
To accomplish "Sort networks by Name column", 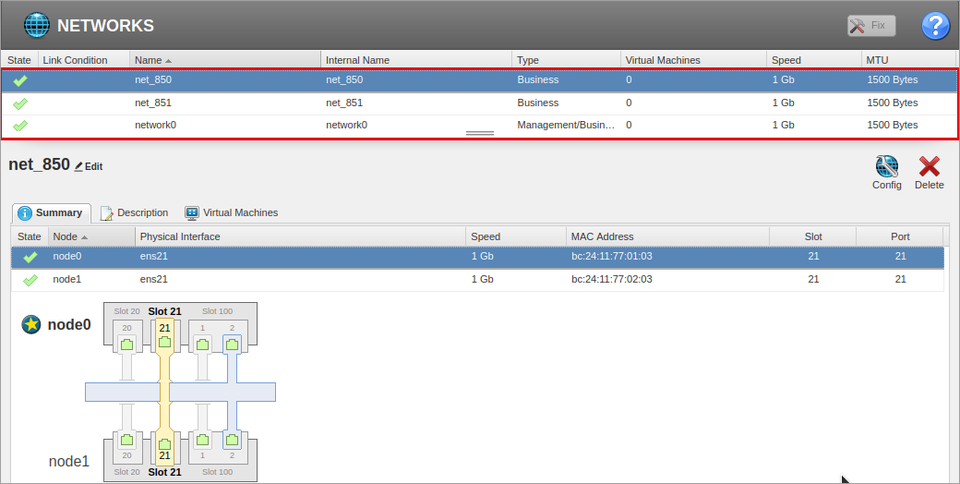I will point(225,60).
